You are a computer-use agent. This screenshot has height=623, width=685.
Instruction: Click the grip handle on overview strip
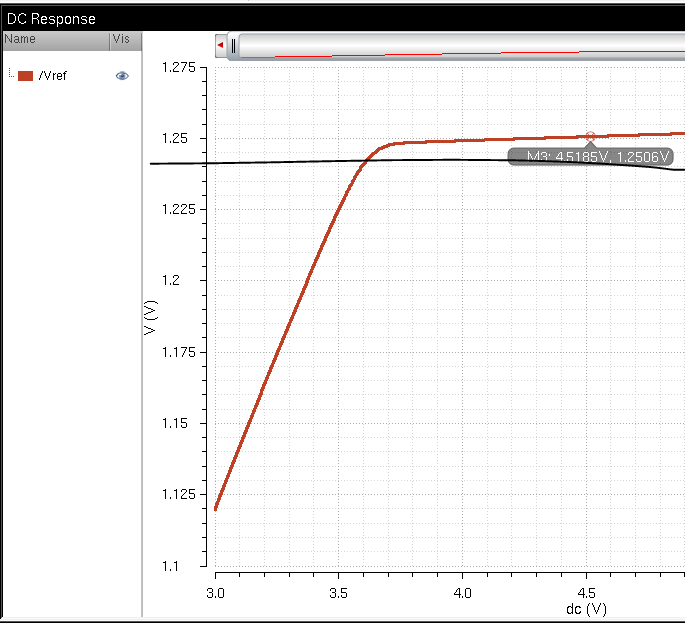233,45
